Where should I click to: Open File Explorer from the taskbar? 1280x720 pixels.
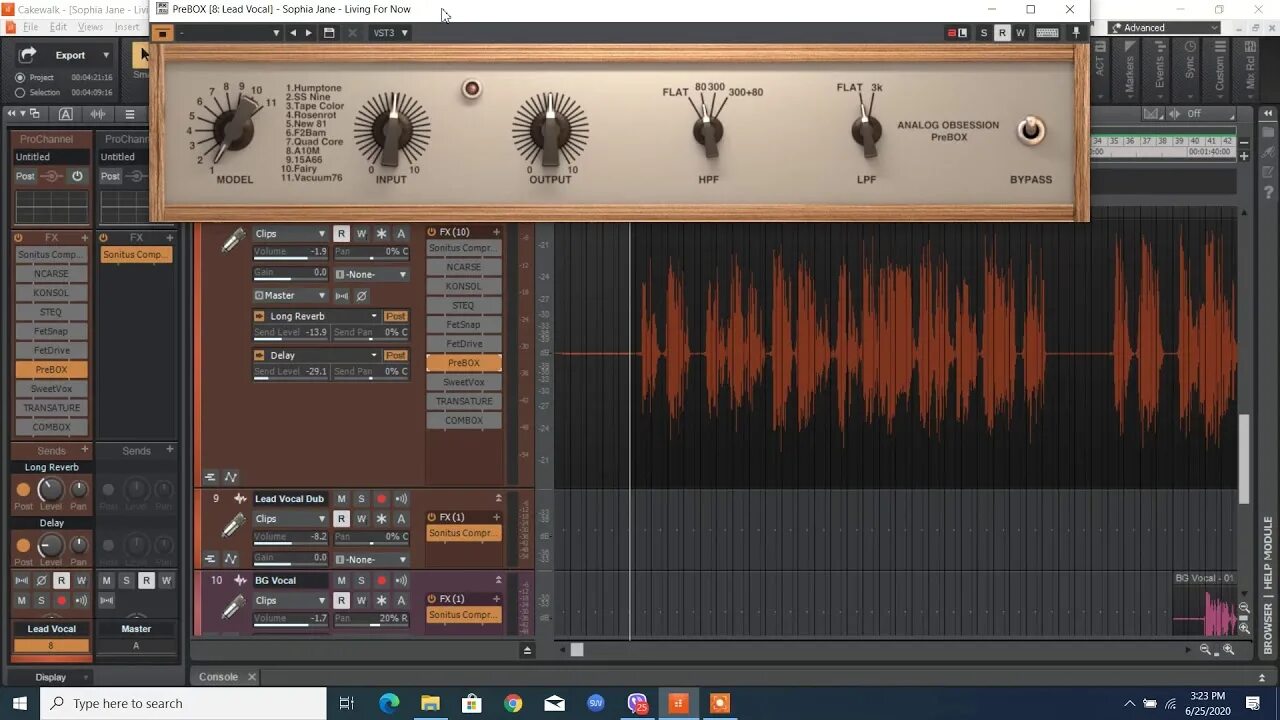coord(430,703)
